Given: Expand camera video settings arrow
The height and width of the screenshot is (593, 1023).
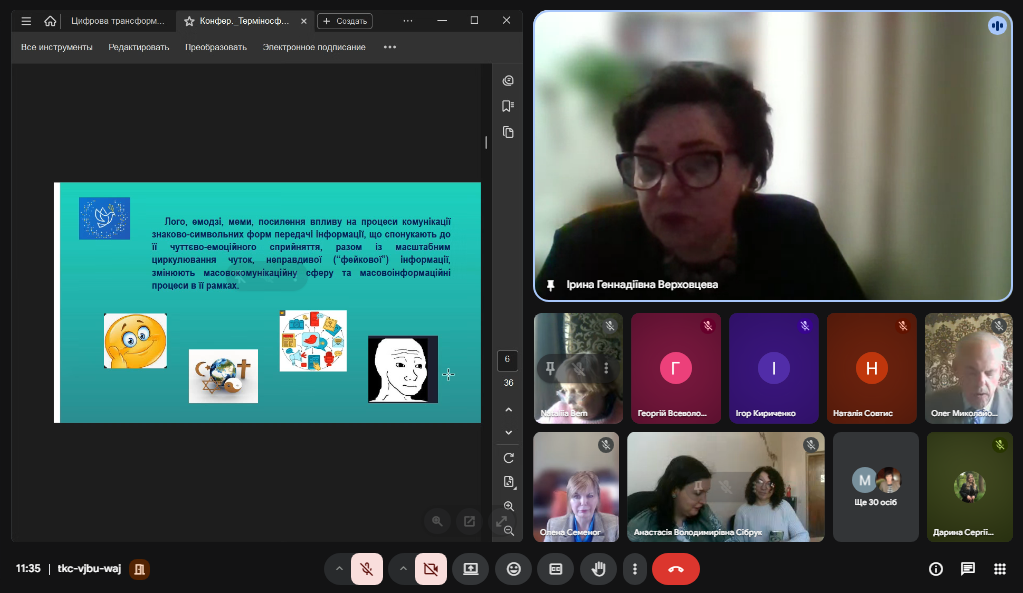Looking at the screenshot, I should (x=403, y=569).
